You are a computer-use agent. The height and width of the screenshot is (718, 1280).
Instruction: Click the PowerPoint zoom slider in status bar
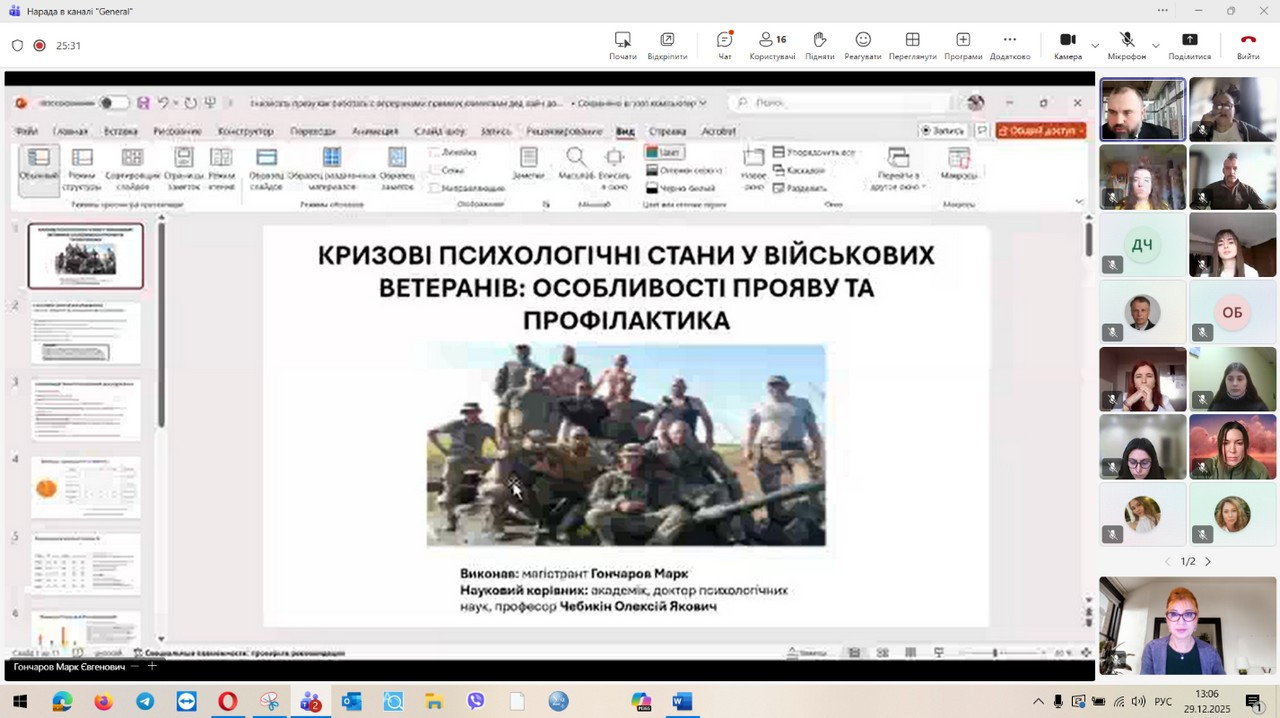(995, 653)
